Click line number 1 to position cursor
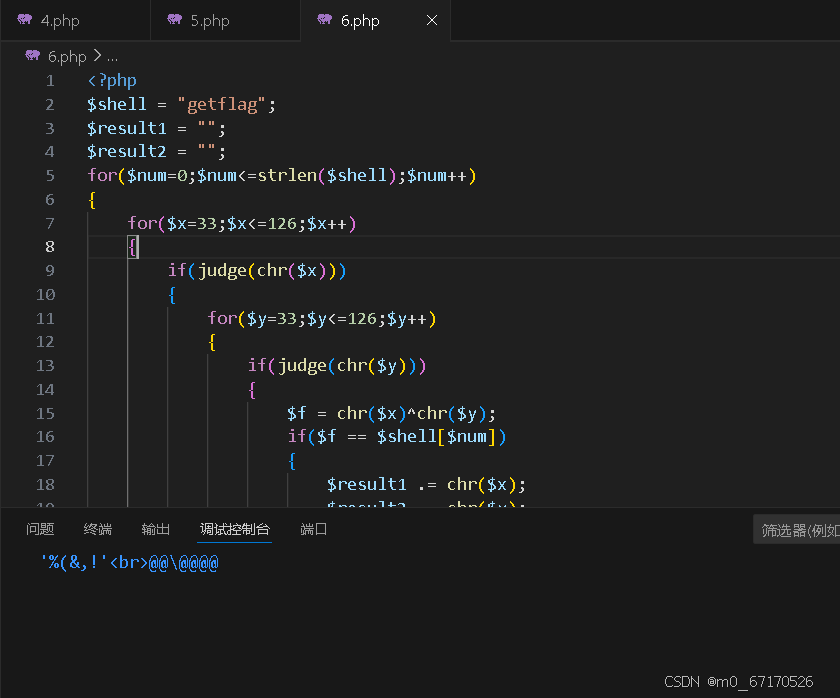 coord(49,80)
